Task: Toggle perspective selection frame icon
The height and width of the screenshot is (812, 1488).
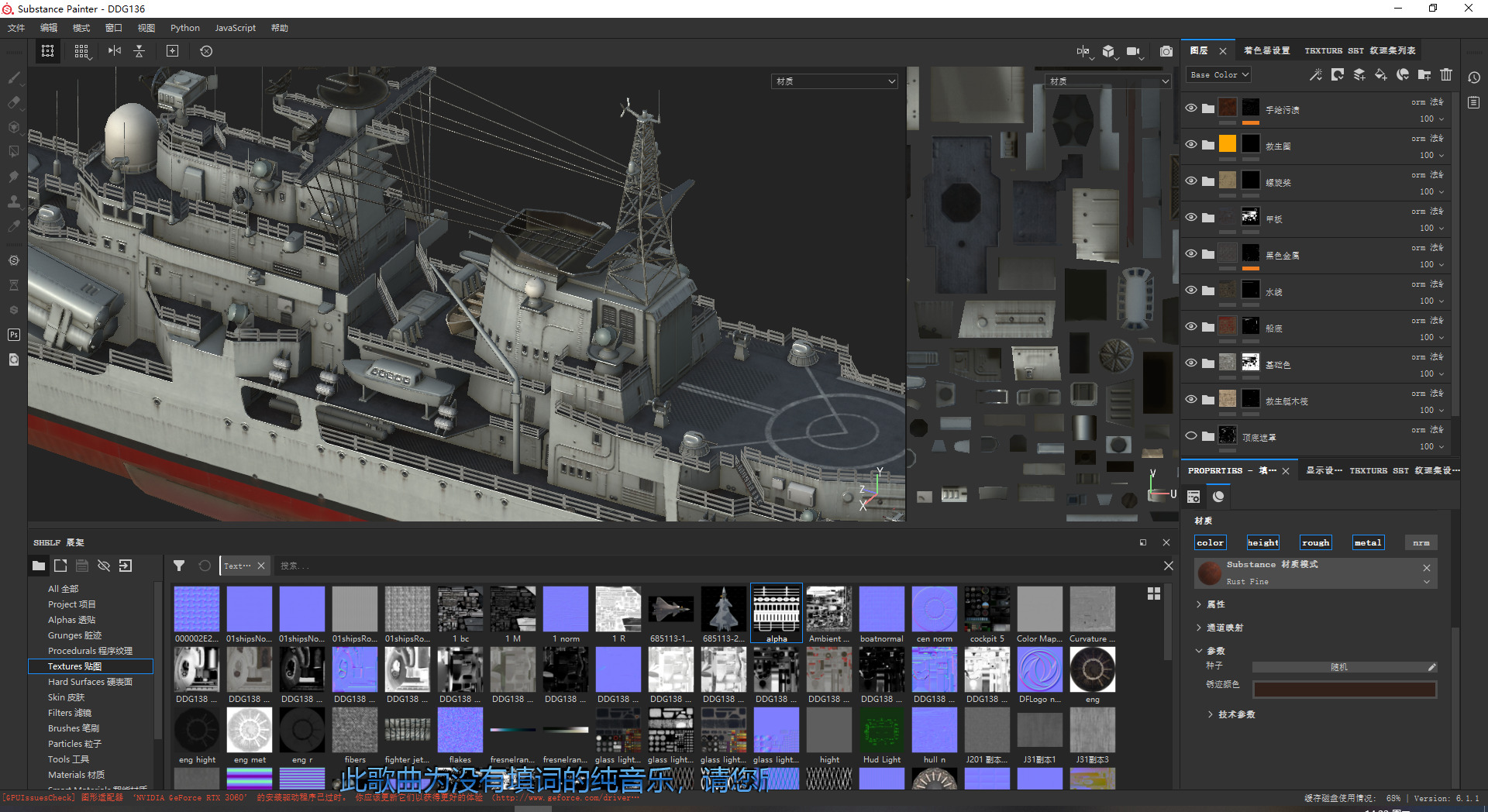Action: (x=48, y=51)
